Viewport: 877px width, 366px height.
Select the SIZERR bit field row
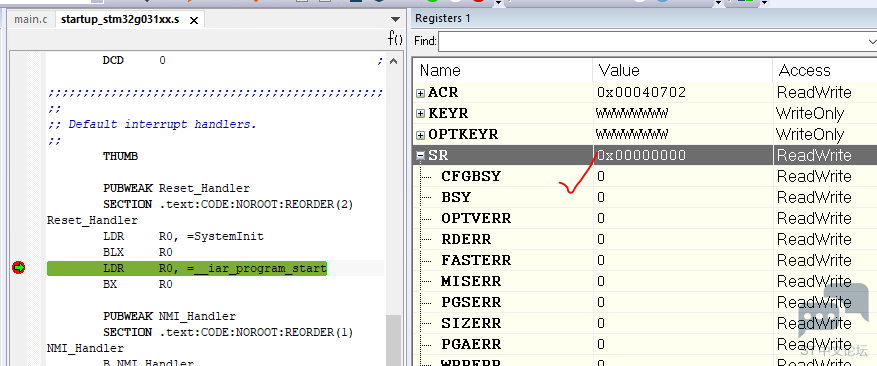[x=645, y=323]
